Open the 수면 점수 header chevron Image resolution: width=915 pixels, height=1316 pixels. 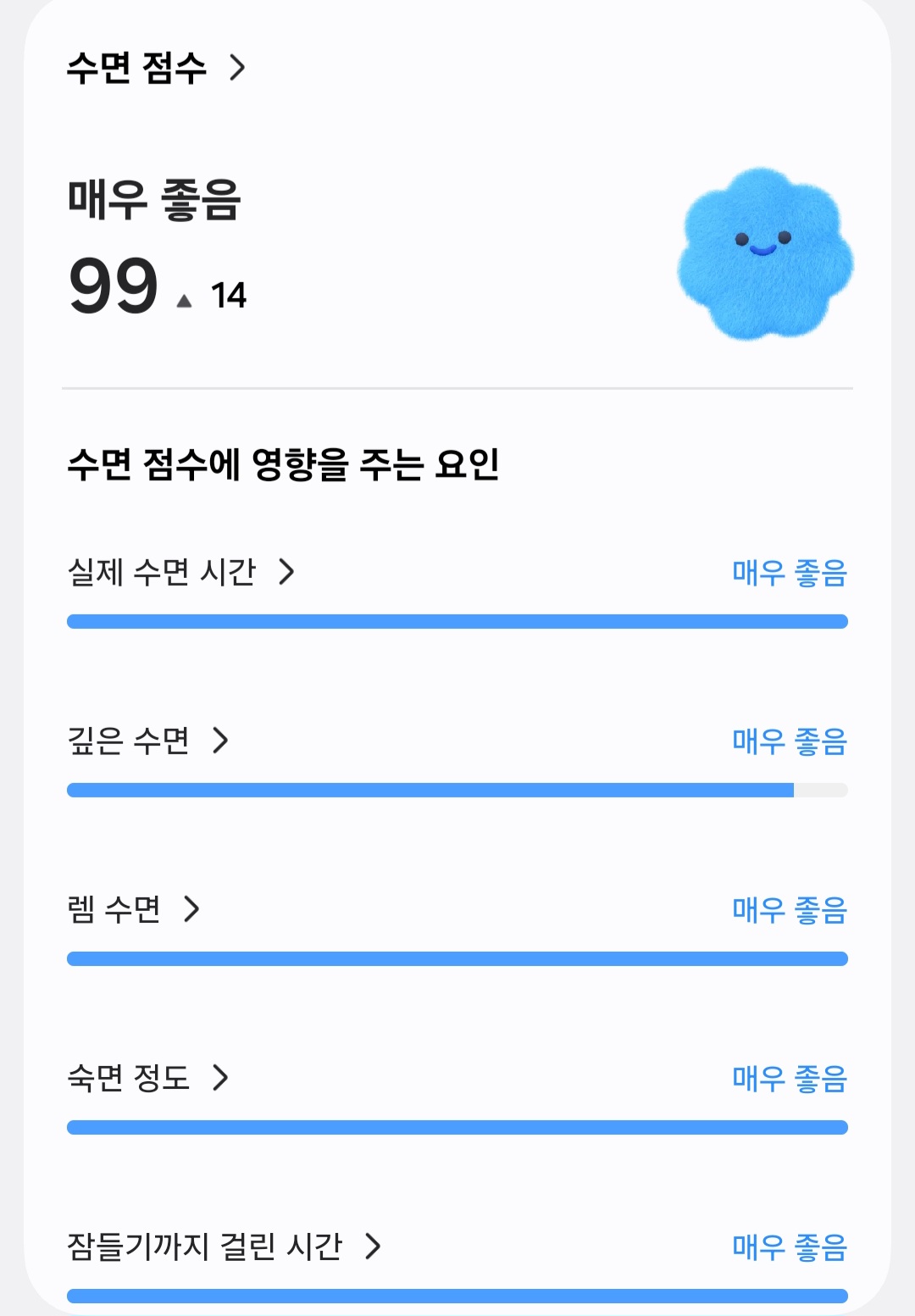tap(237, 67)
